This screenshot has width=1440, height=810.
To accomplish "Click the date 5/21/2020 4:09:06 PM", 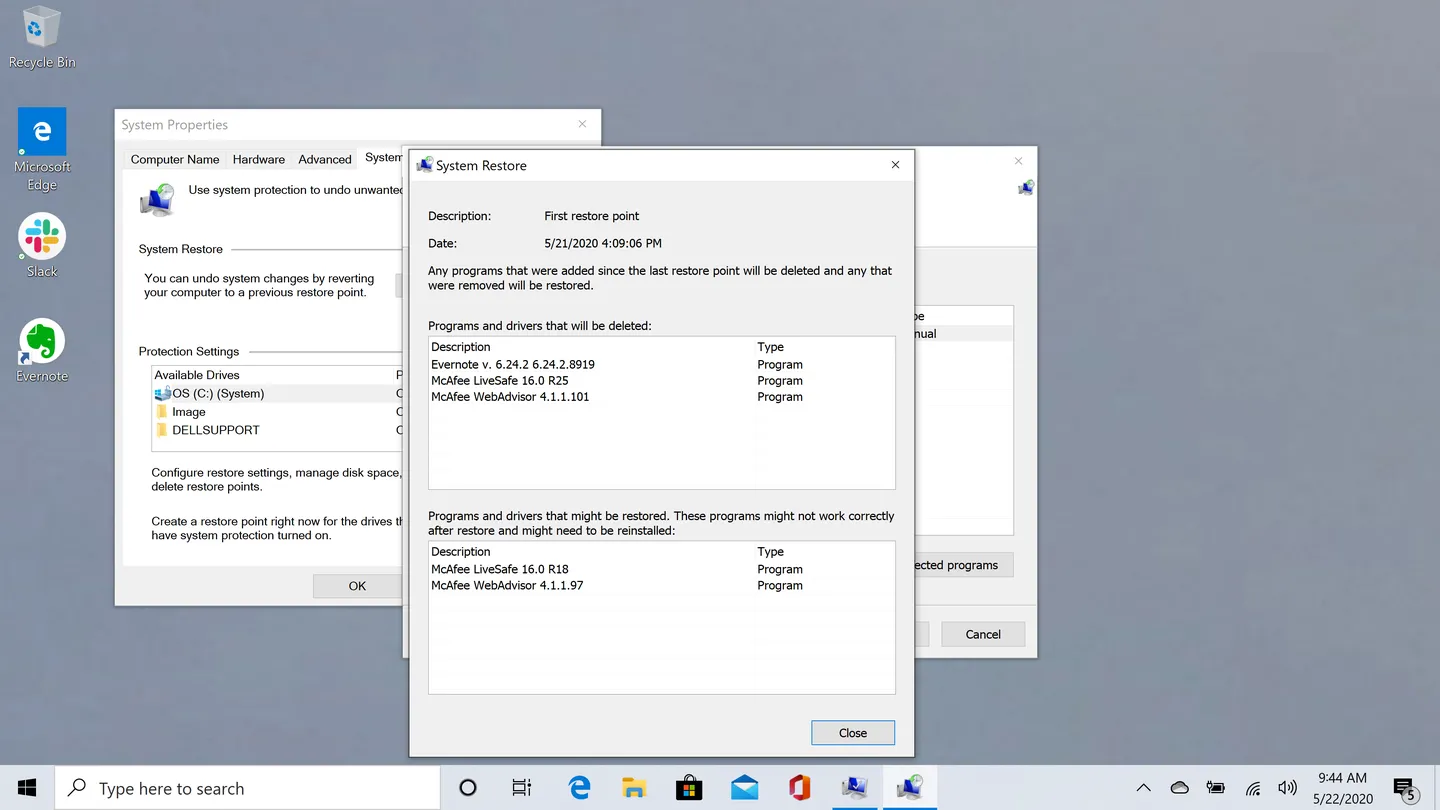I will point(603,243).
